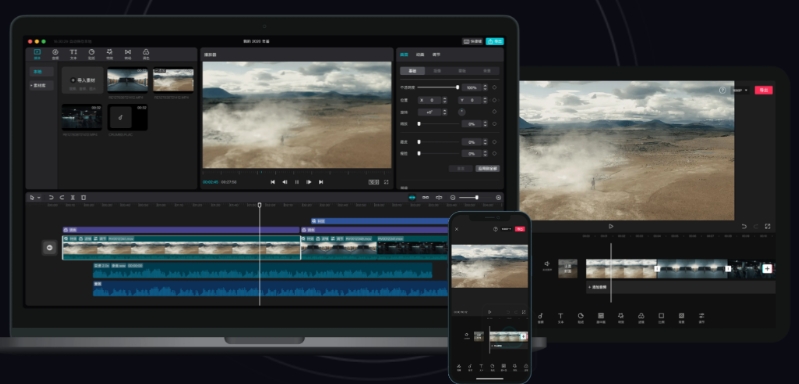Enter fullscreen preview on the laptop player
Screen dimensions: 799x384
[386, 182]
